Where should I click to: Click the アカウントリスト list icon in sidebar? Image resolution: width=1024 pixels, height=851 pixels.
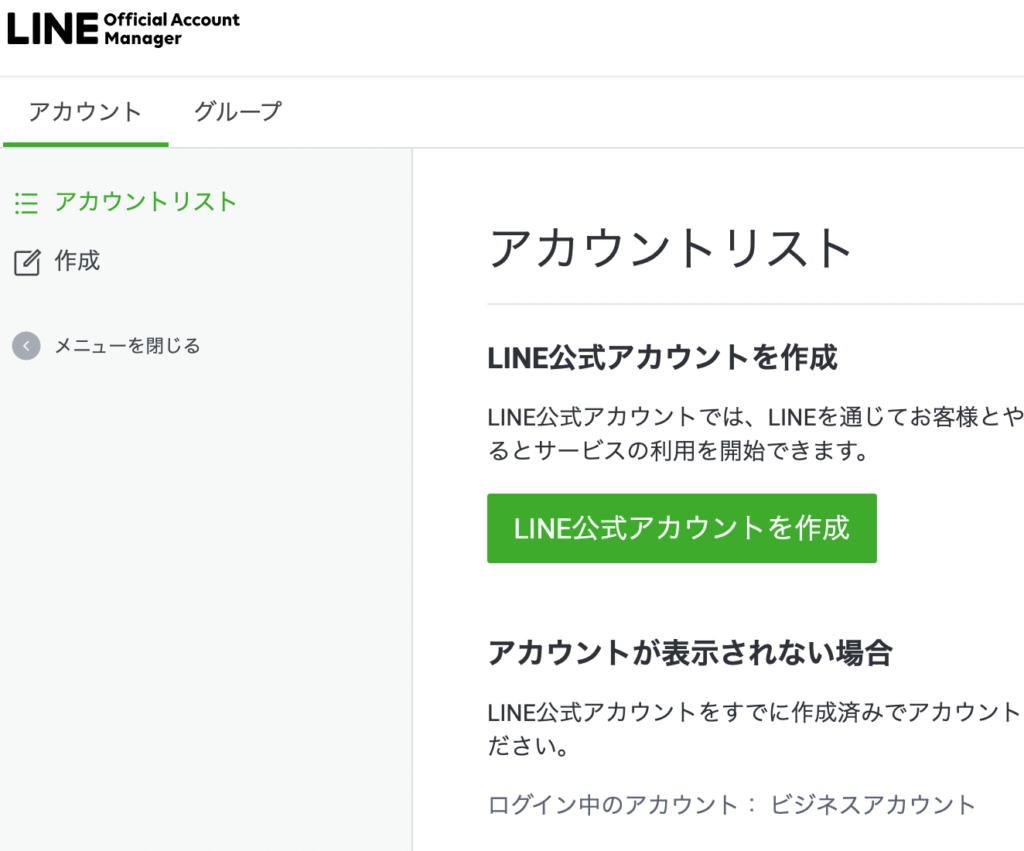26,202
